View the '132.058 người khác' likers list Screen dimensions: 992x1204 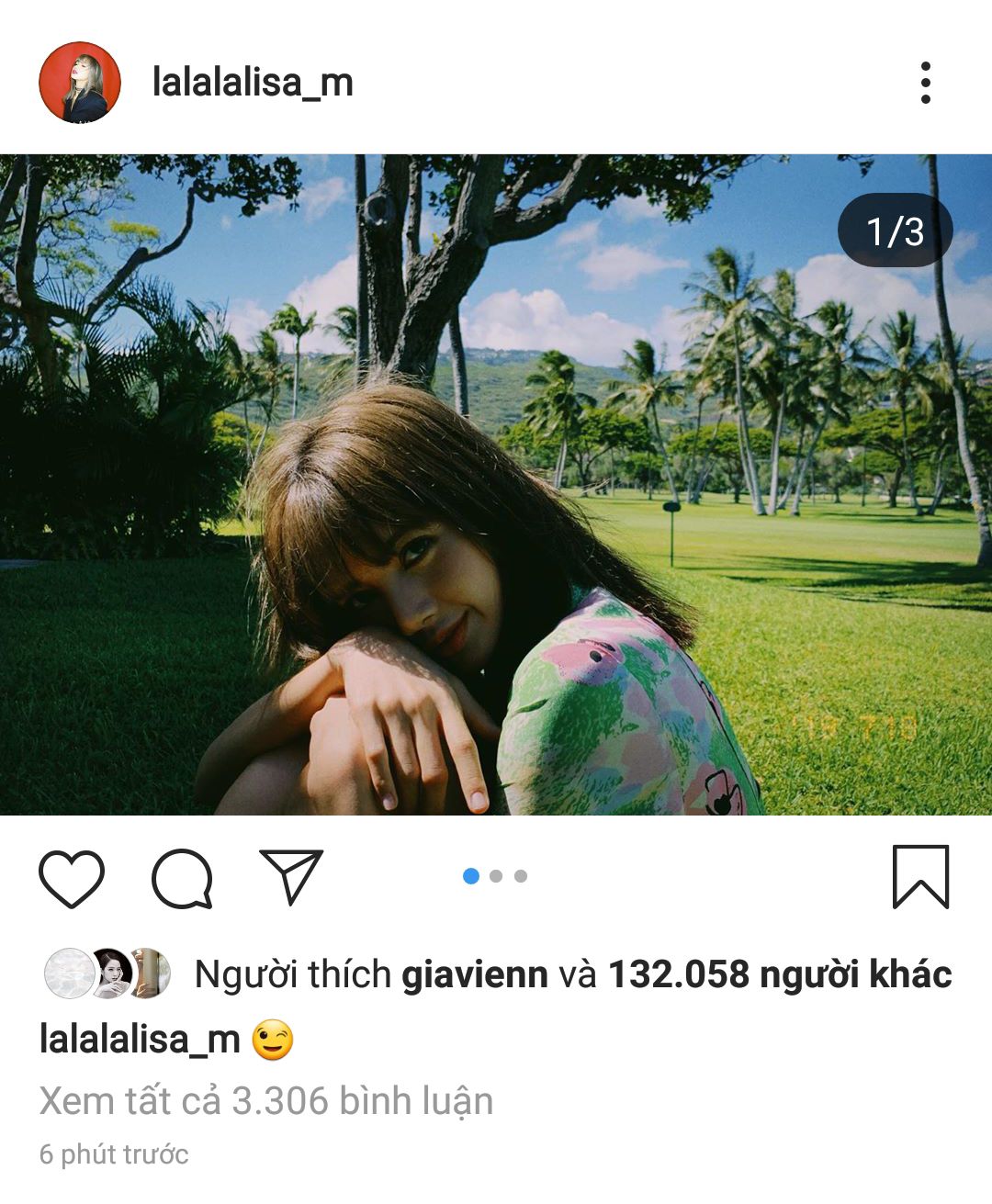click(780, 974)
